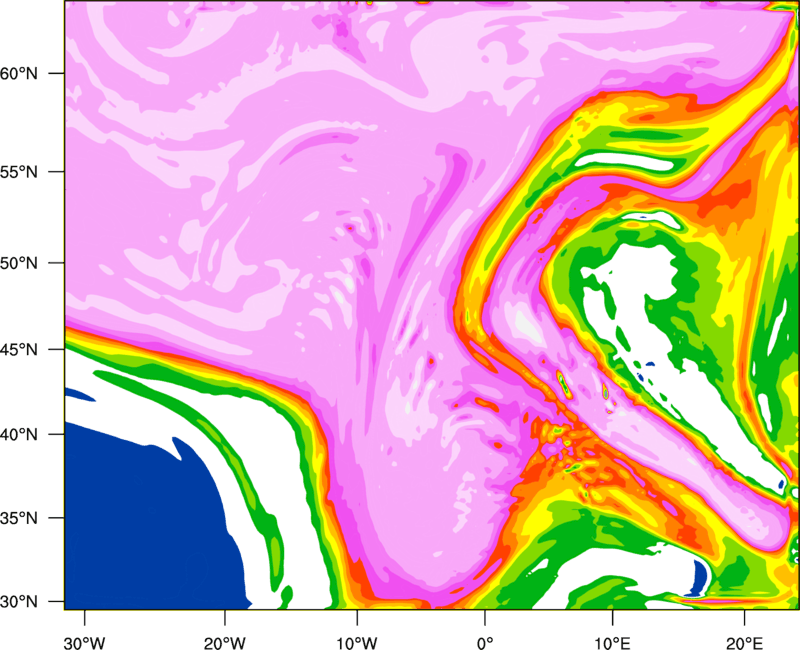Click the 10°W longitude label

(x=356, y=643)
